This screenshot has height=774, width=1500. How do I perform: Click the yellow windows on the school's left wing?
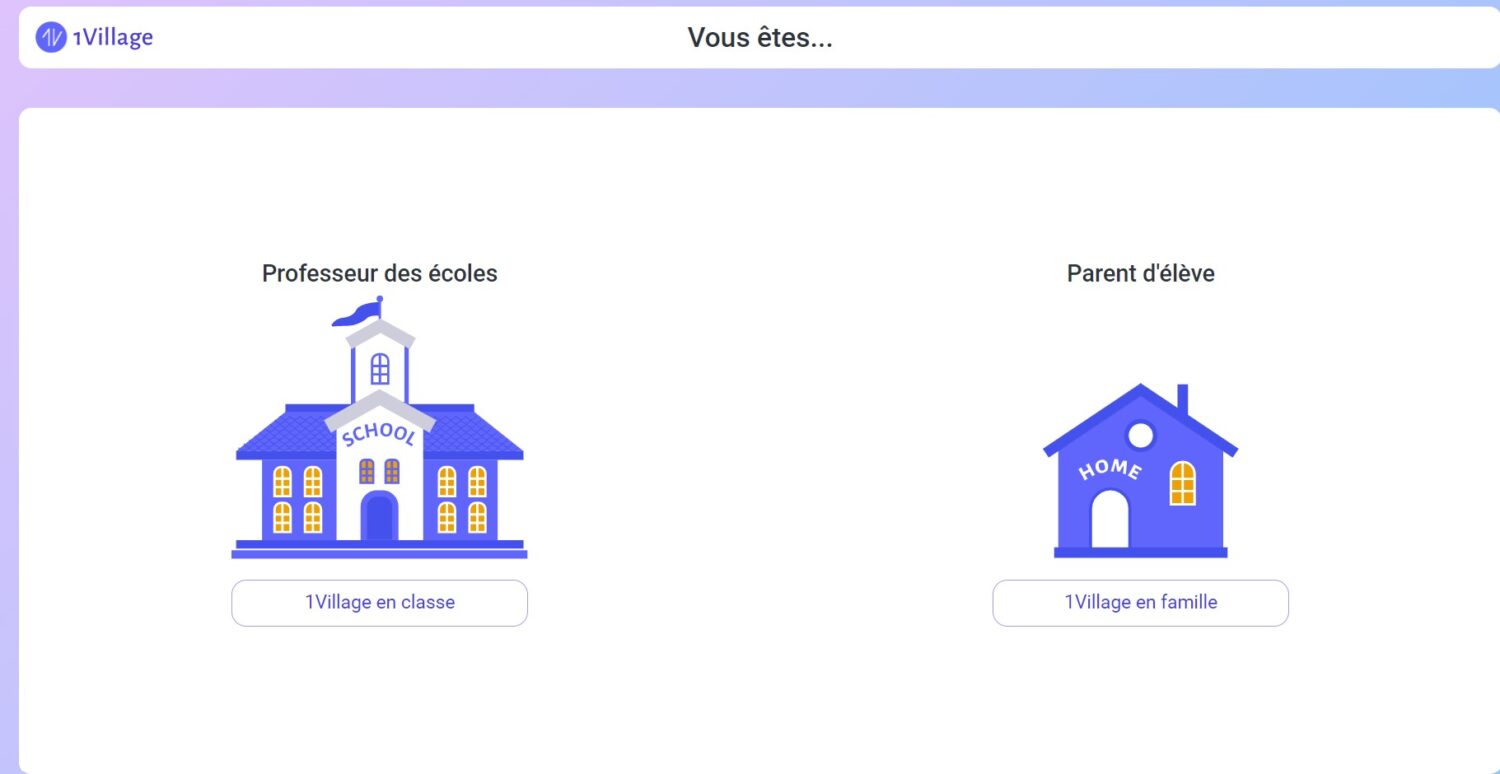pos(298,499)
